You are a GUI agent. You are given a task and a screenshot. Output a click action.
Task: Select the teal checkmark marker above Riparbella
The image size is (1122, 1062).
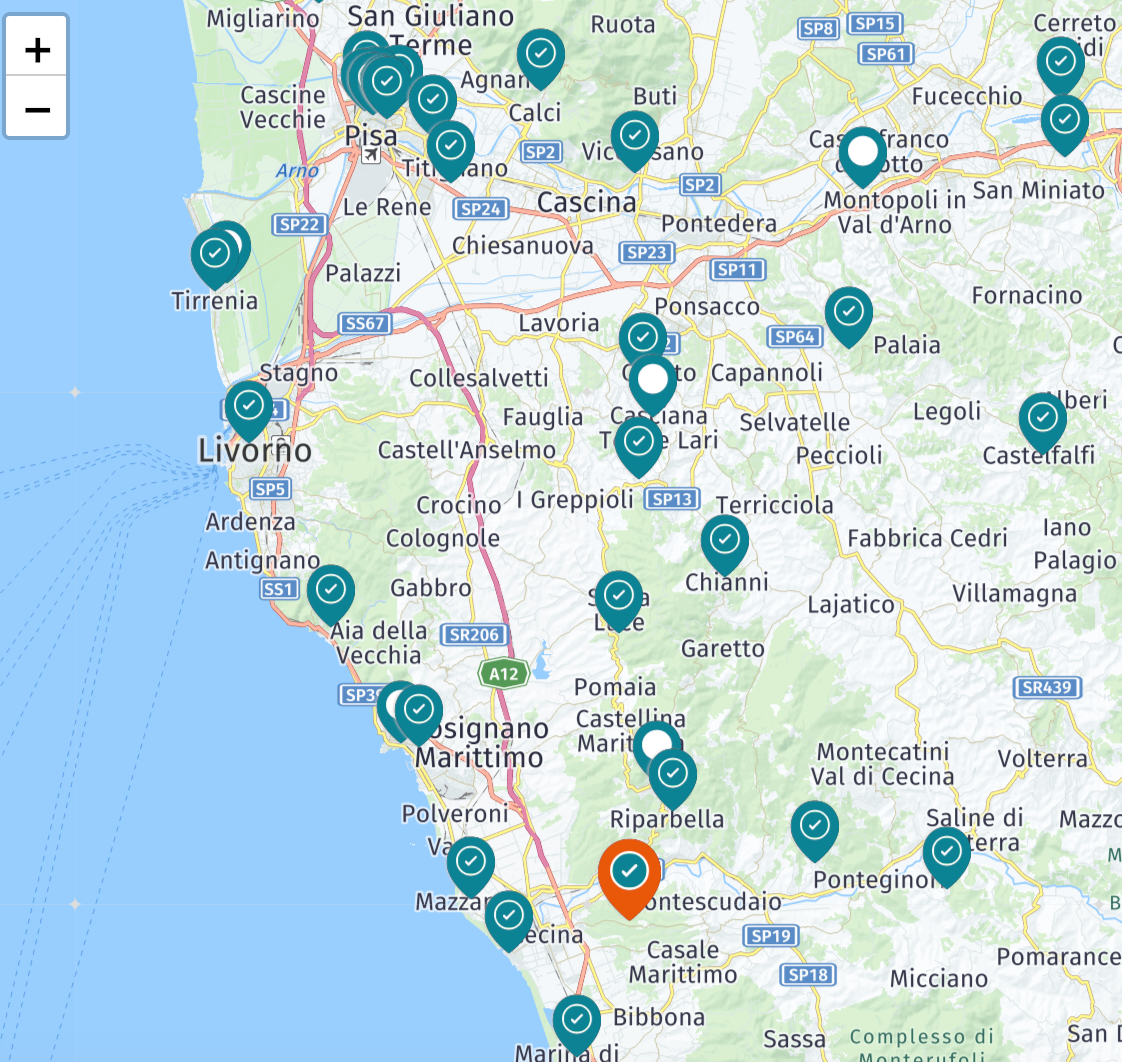tap(672, 775)
